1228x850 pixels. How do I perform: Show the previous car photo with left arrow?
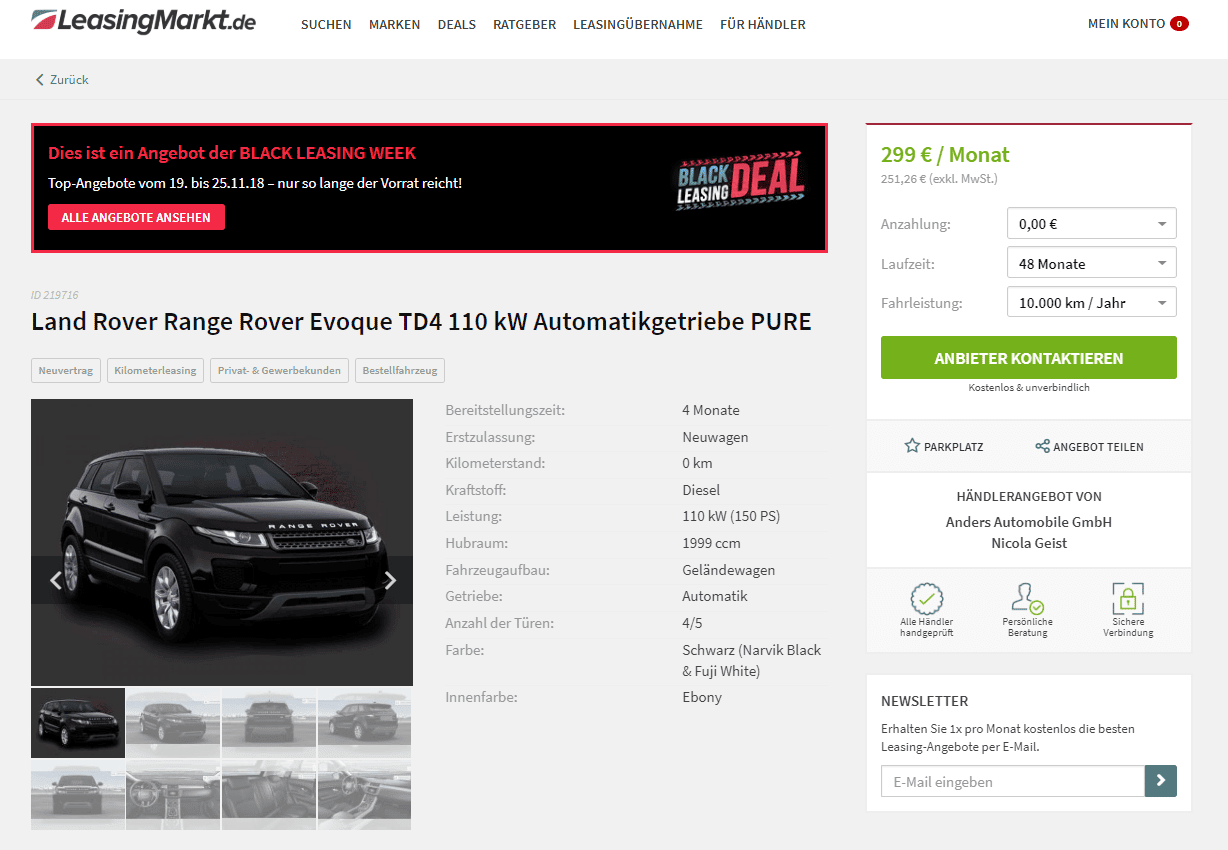[56, 580]
